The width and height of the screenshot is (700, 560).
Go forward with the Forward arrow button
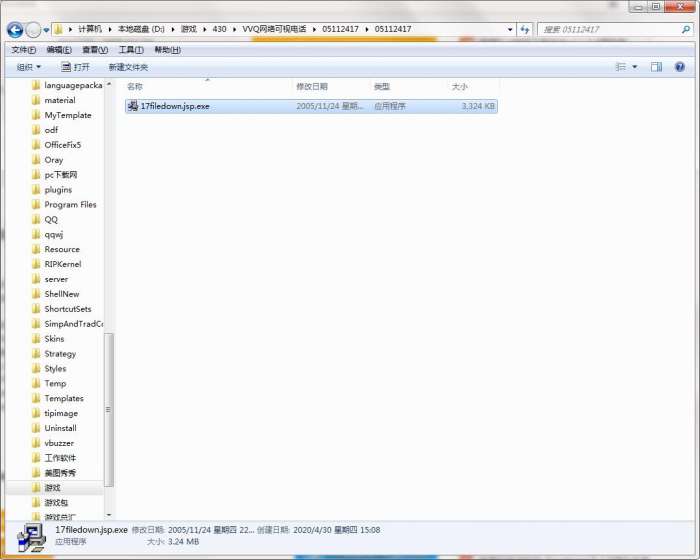coord(33,30)
